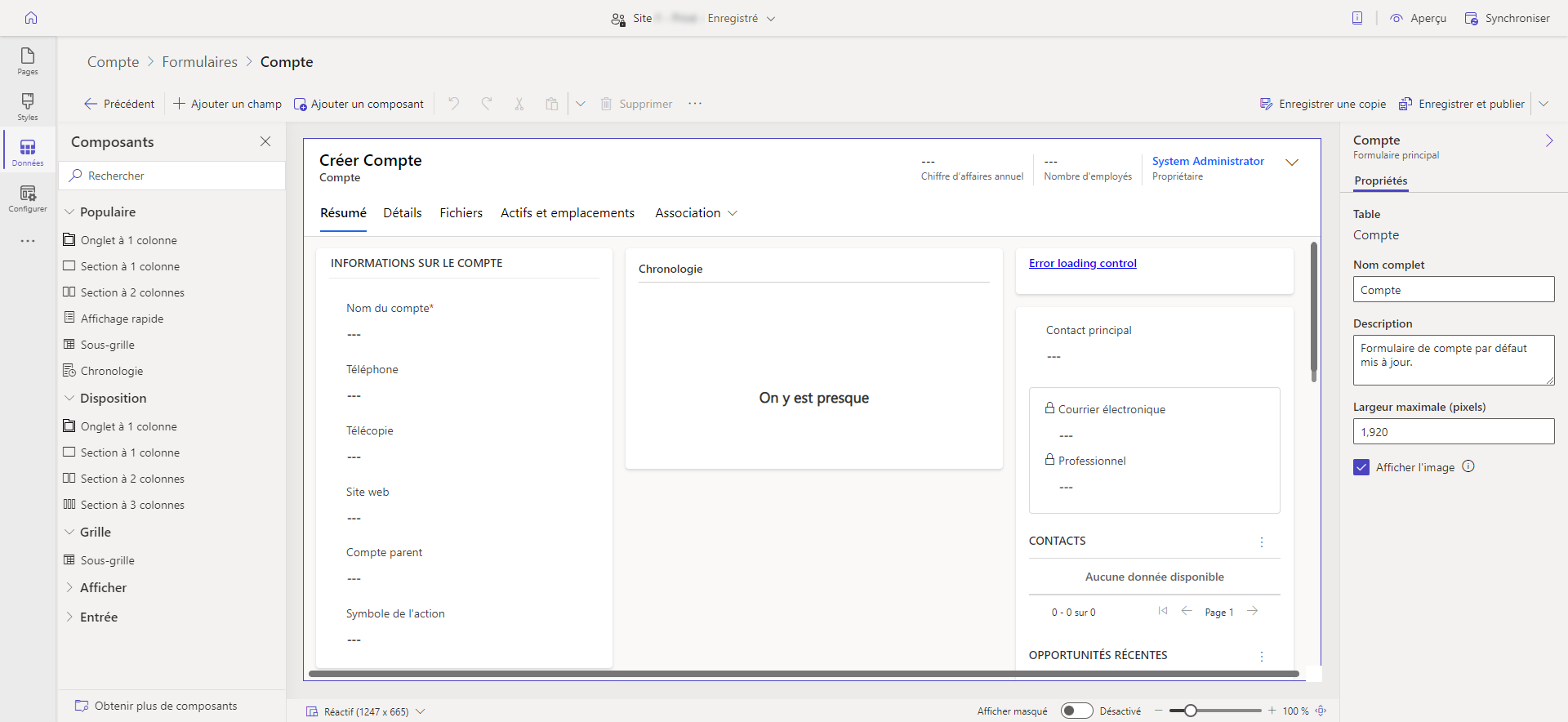1568x722 pixels.
Task: Uncheck the Afficher l'image checkbox
Action: pyautogui.click(x=1361, y=467)
